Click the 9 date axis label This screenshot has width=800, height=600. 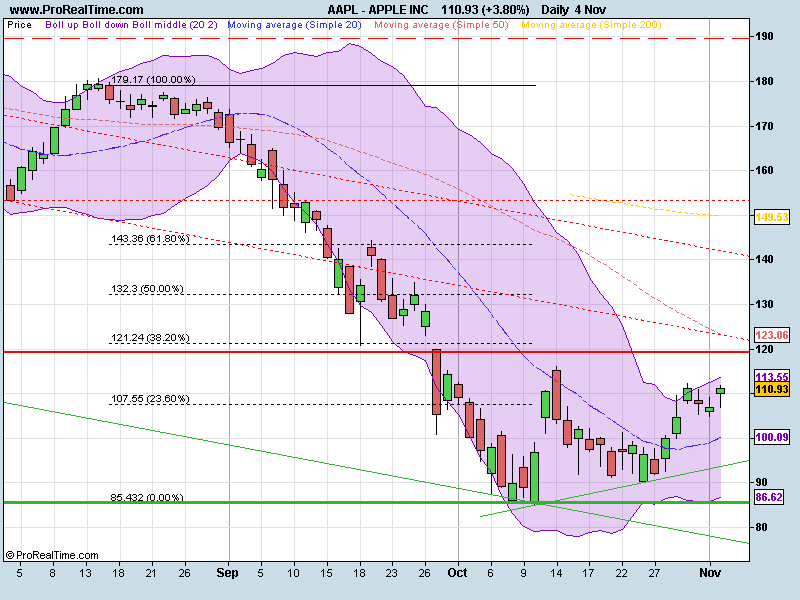tap(523, 573)
